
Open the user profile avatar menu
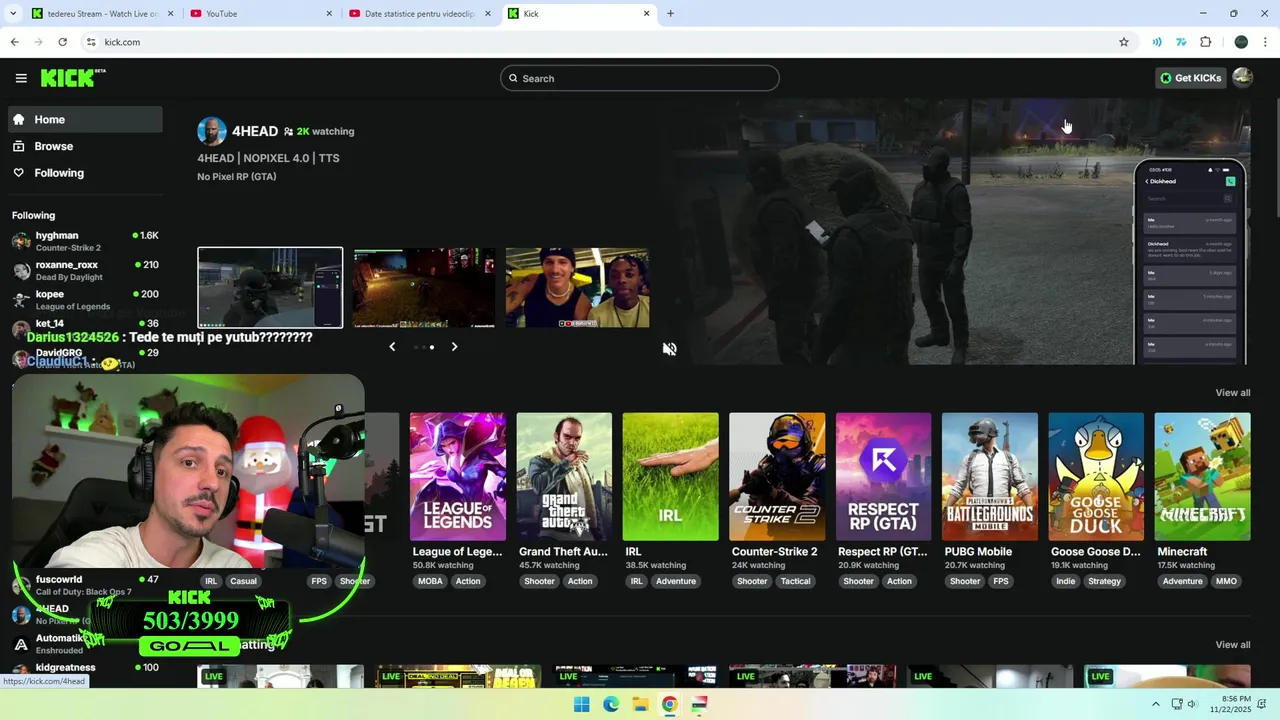coord(1243,78)
